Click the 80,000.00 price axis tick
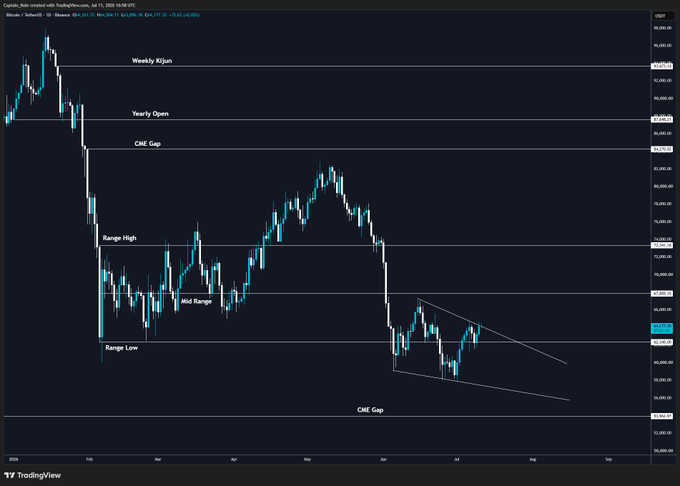The image size is (680, 486). coord(663,186)
